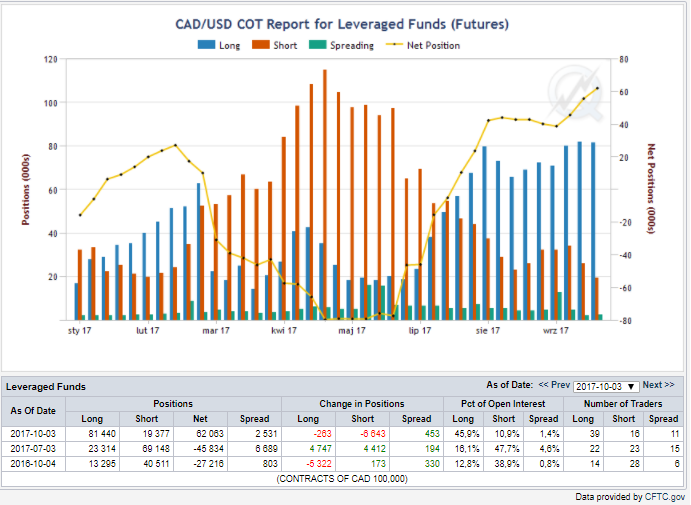Click change in Long value 4 747
Image resolution: width=691 pixels, height=505 pixels.
(320, 449)
